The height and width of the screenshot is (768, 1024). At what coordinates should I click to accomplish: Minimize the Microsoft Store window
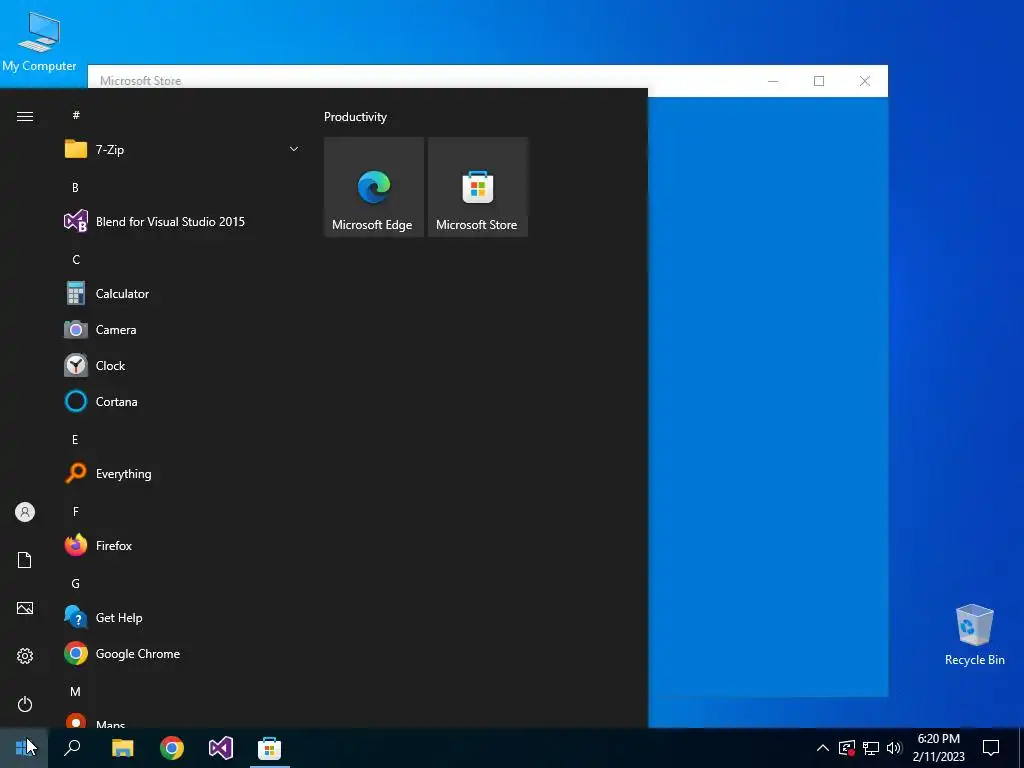tap(773, 81)
